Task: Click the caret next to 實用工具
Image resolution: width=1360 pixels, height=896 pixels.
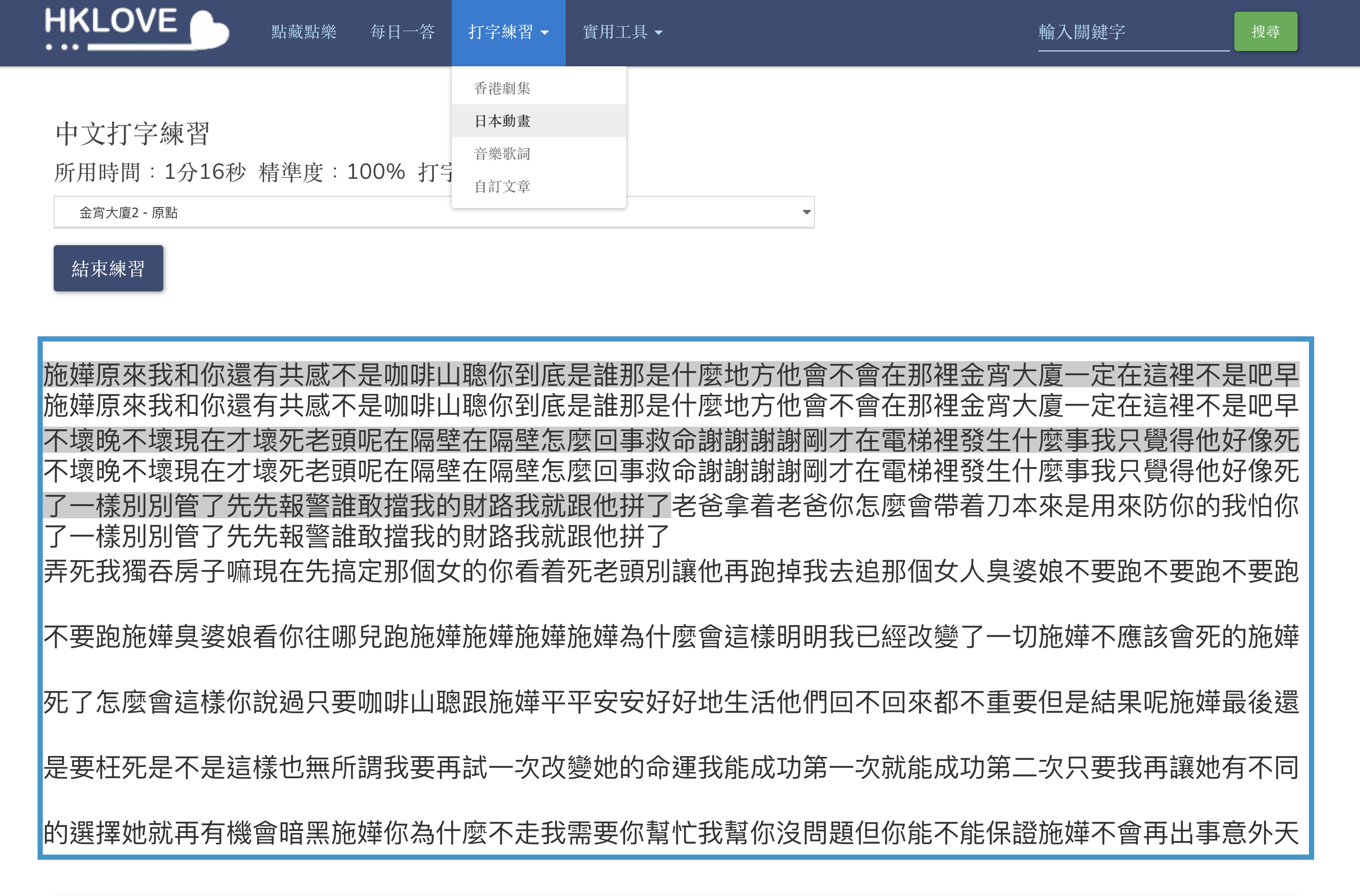Action: [x=659, y=33]
